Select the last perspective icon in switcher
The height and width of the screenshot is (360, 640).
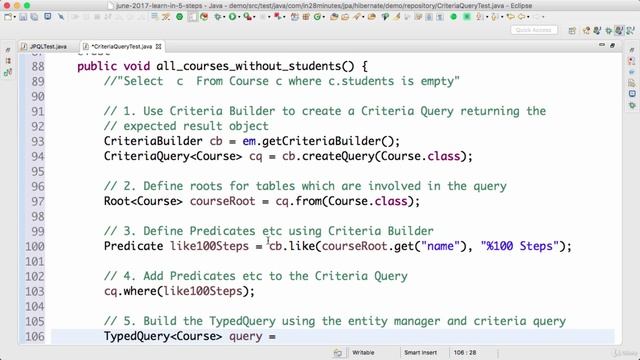(630, 30)
